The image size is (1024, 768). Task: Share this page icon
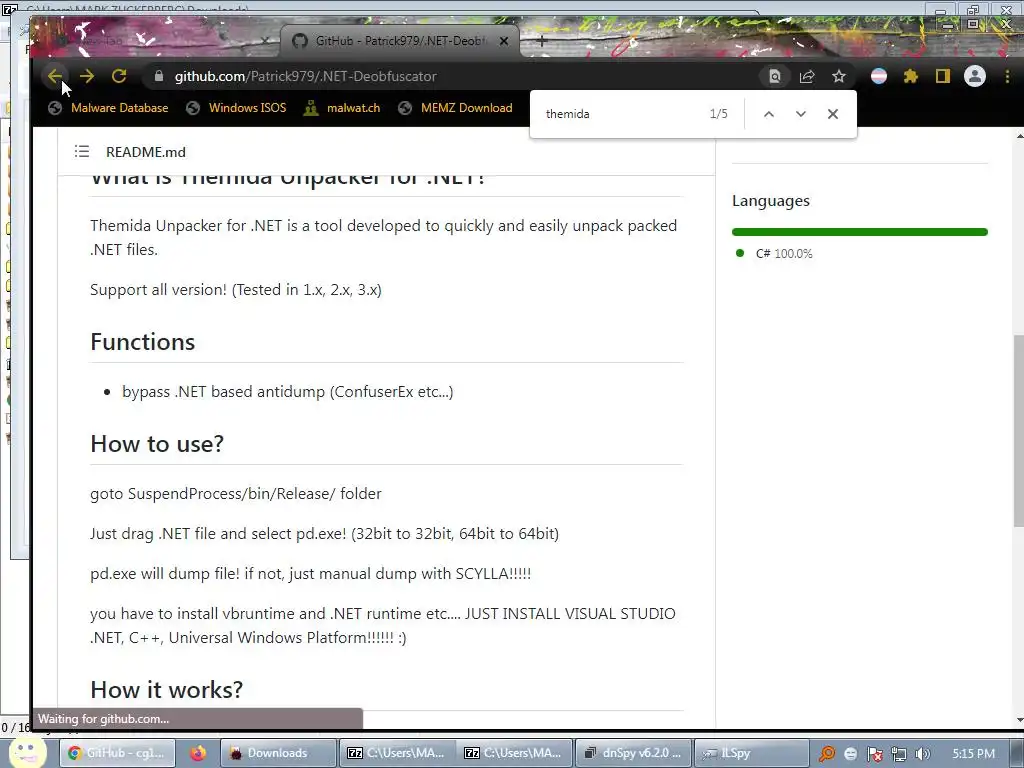807,76
